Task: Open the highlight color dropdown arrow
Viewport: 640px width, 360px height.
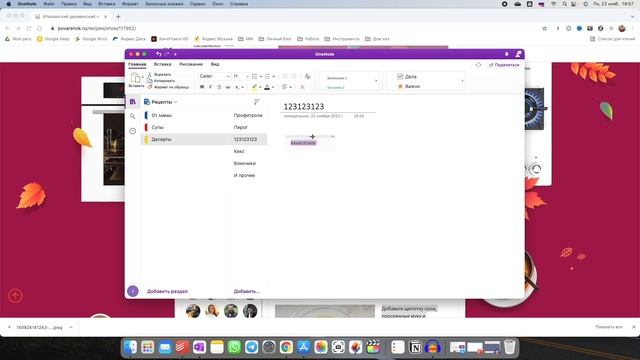Action: pyautogui.click(x=260, y=87)
